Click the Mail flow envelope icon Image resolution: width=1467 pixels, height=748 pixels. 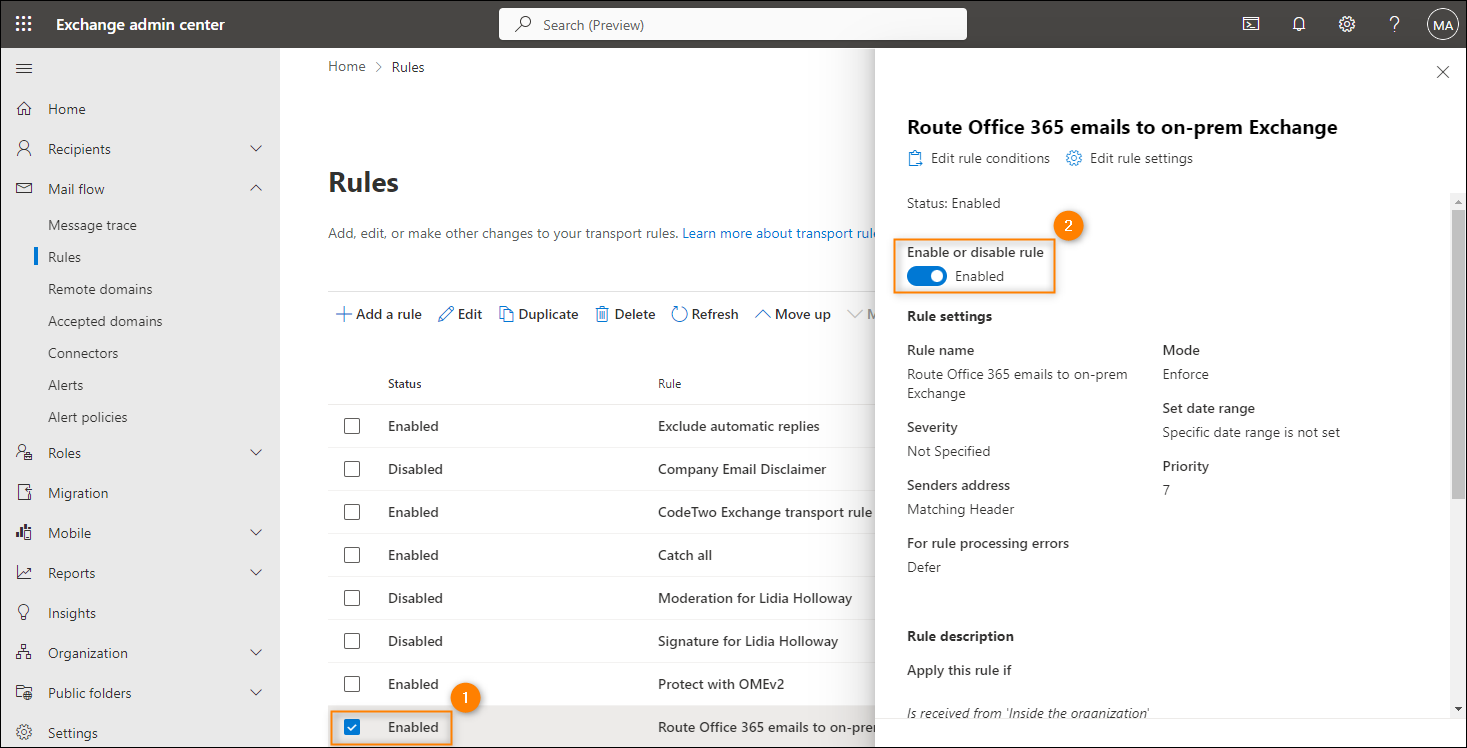(25, 189)
